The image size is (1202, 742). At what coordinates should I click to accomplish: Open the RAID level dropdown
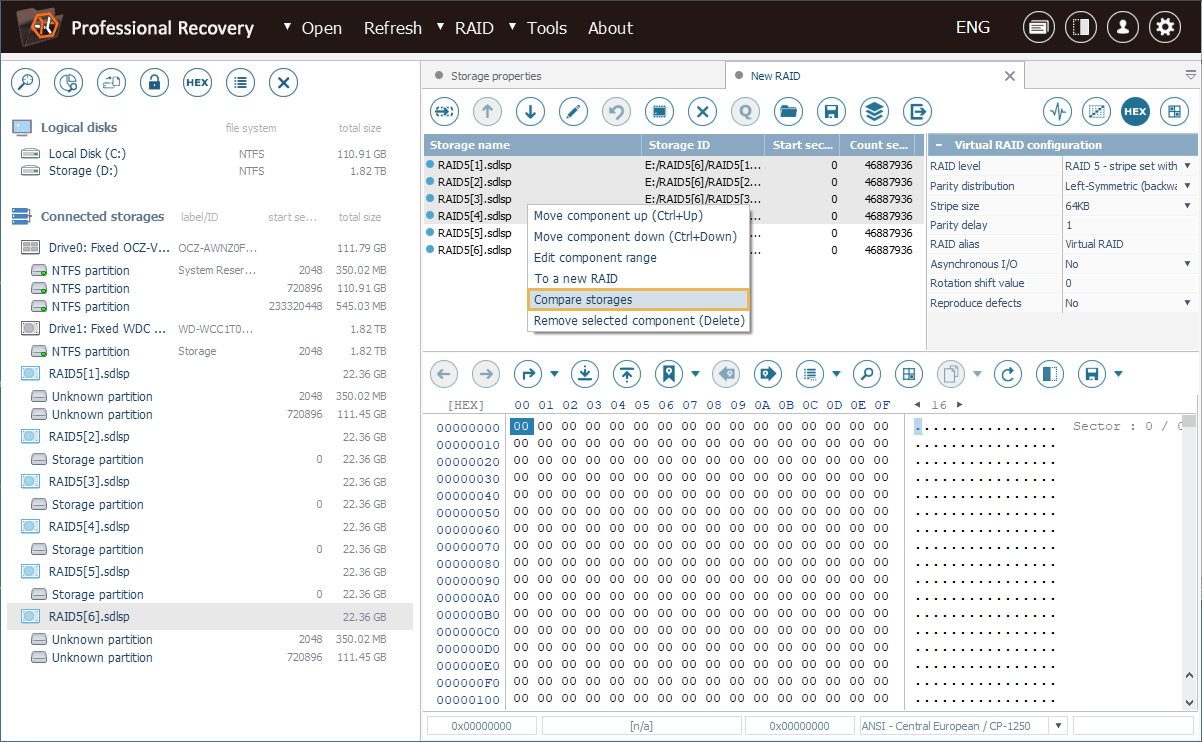pyautogui.click(x=1187, y=167)
